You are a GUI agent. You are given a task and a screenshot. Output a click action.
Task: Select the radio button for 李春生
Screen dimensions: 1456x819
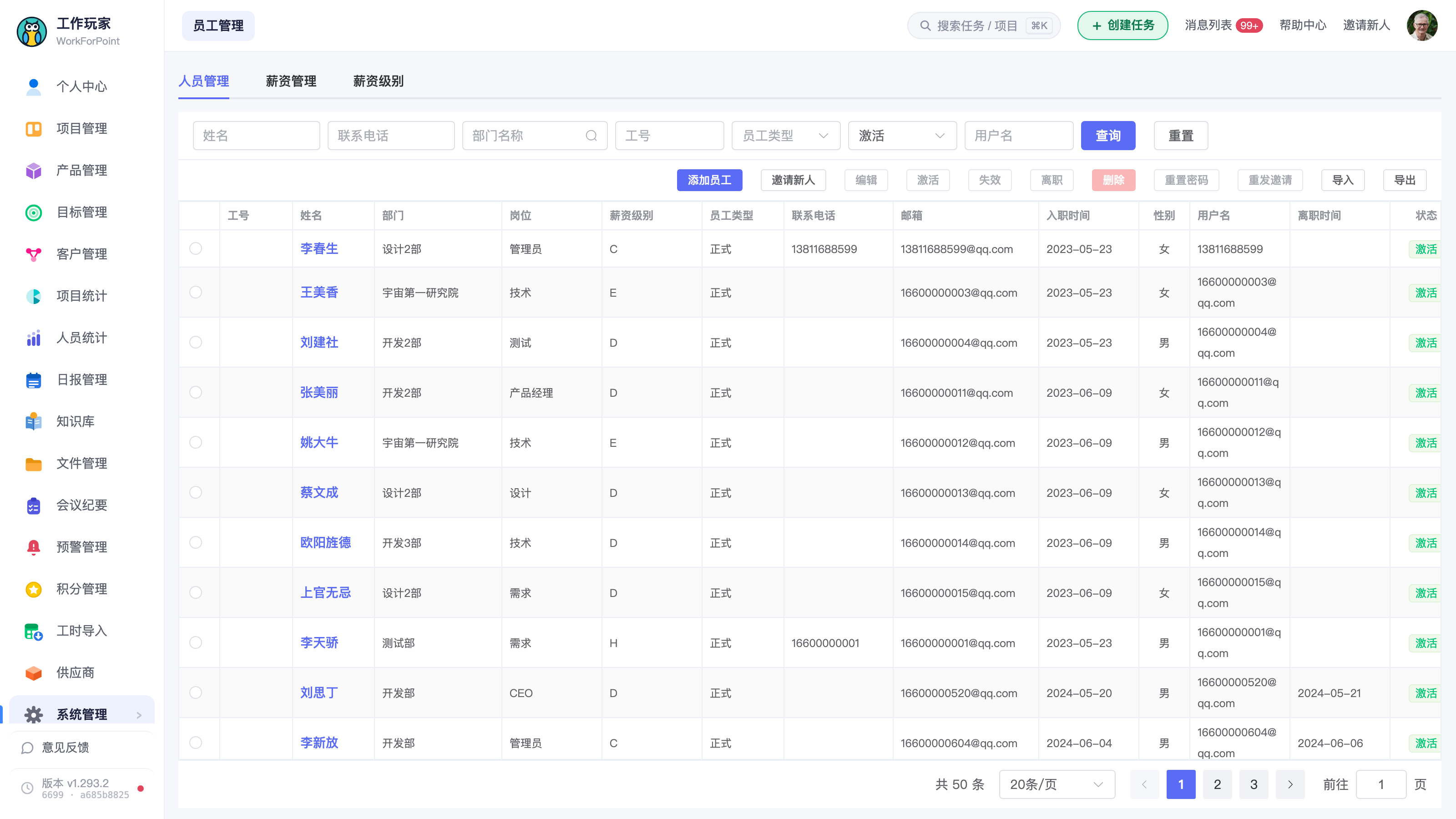(196, 248)
